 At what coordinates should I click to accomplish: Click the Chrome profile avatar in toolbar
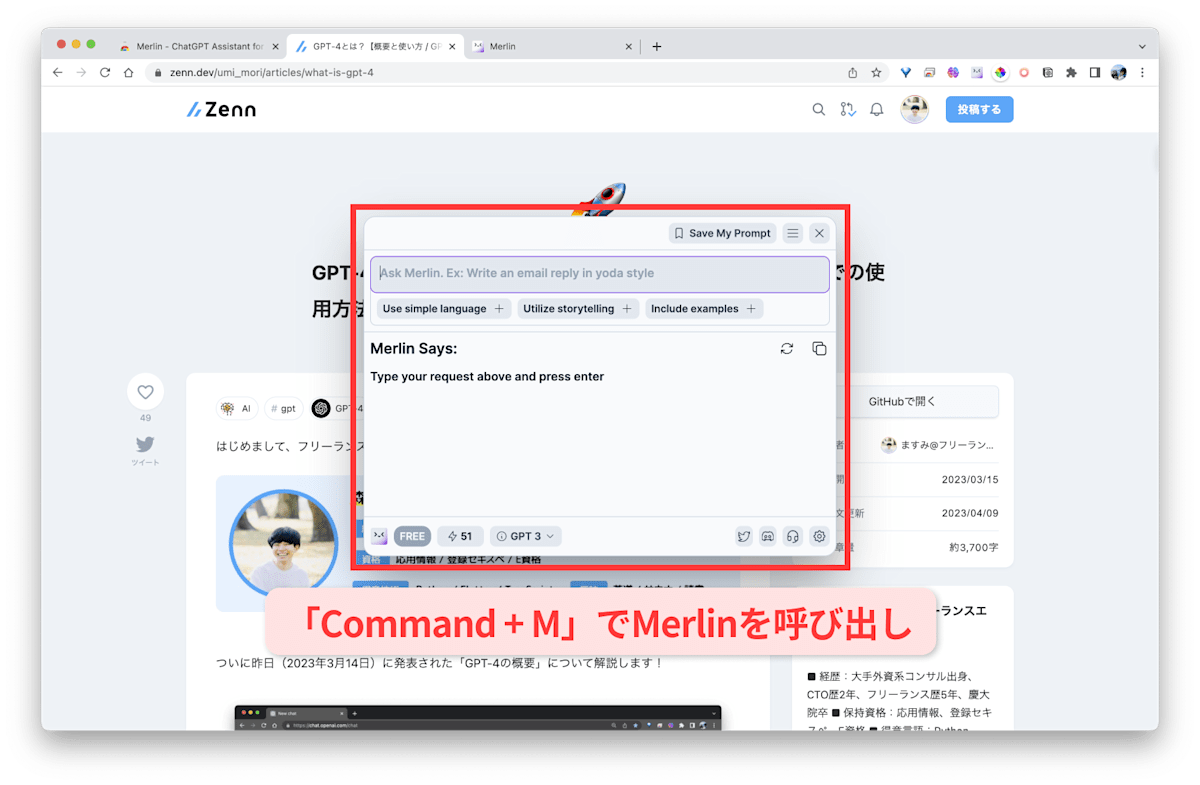1119,73
